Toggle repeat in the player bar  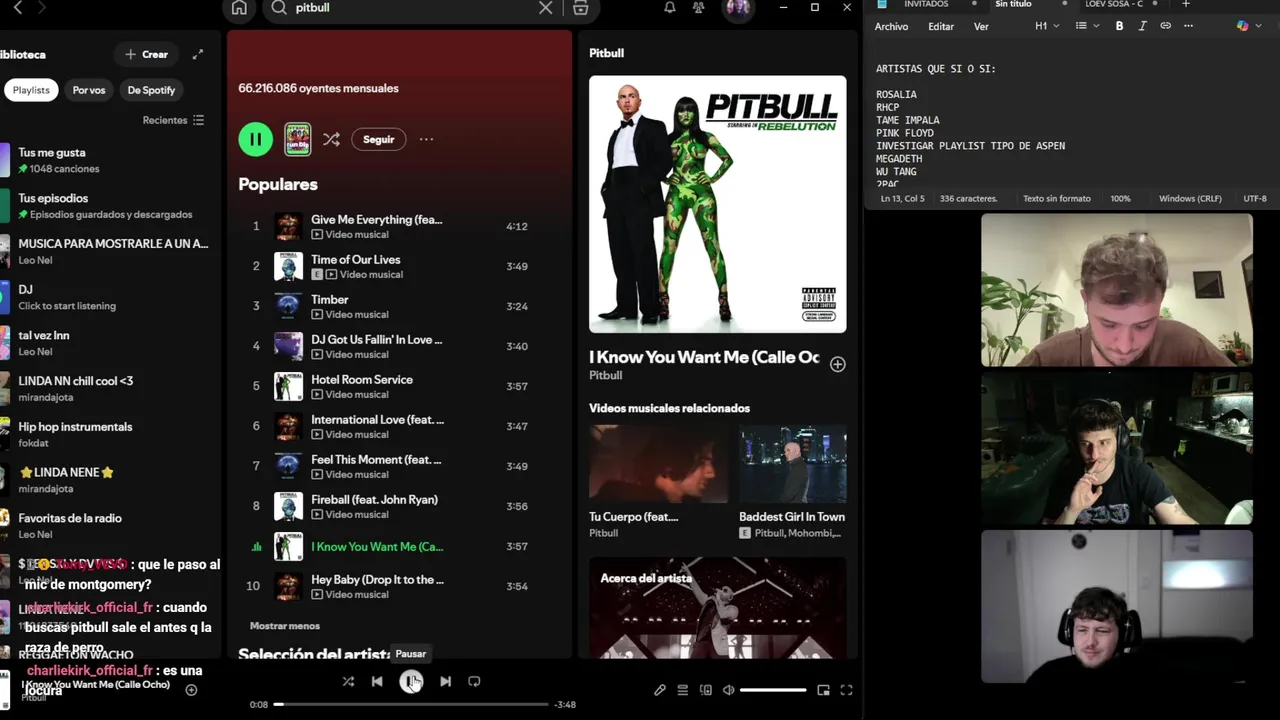474,681
